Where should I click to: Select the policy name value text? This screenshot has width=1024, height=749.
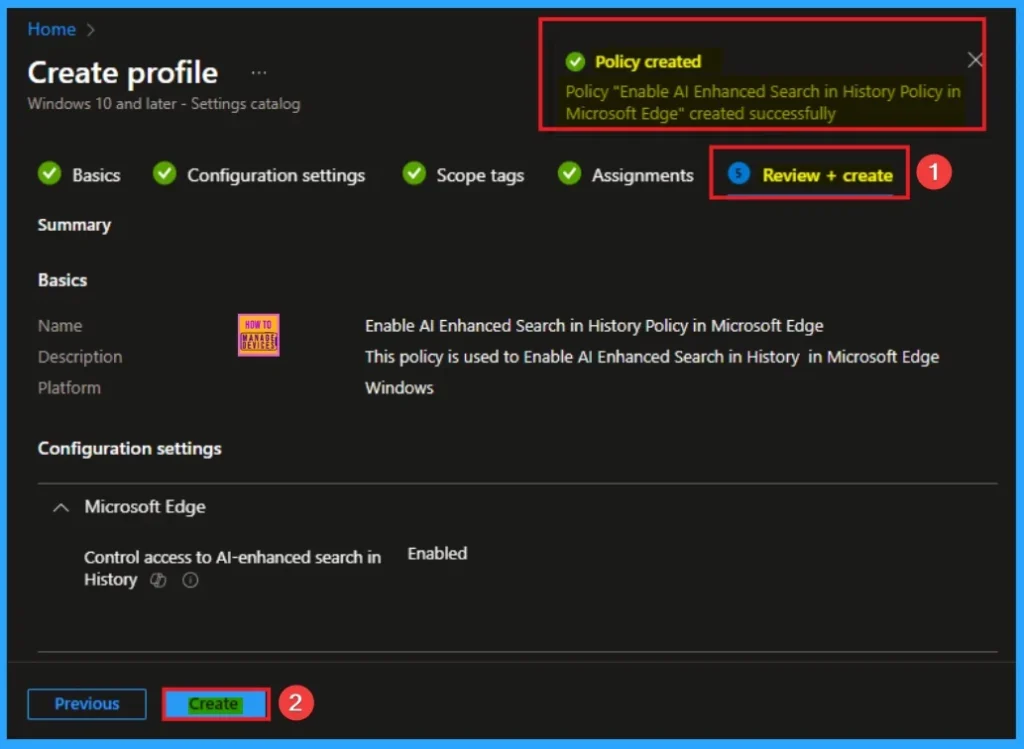594,326
